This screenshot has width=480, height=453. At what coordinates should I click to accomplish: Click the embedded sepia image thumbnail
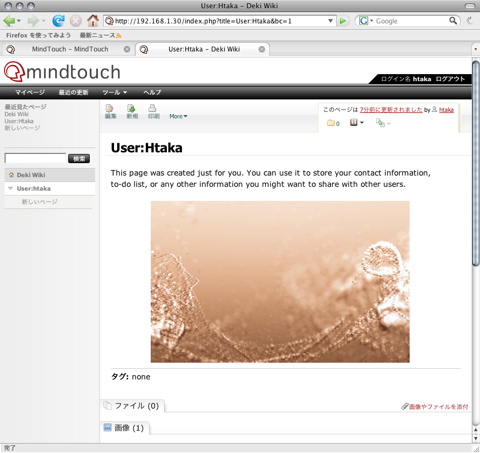[x=280, y=282]
